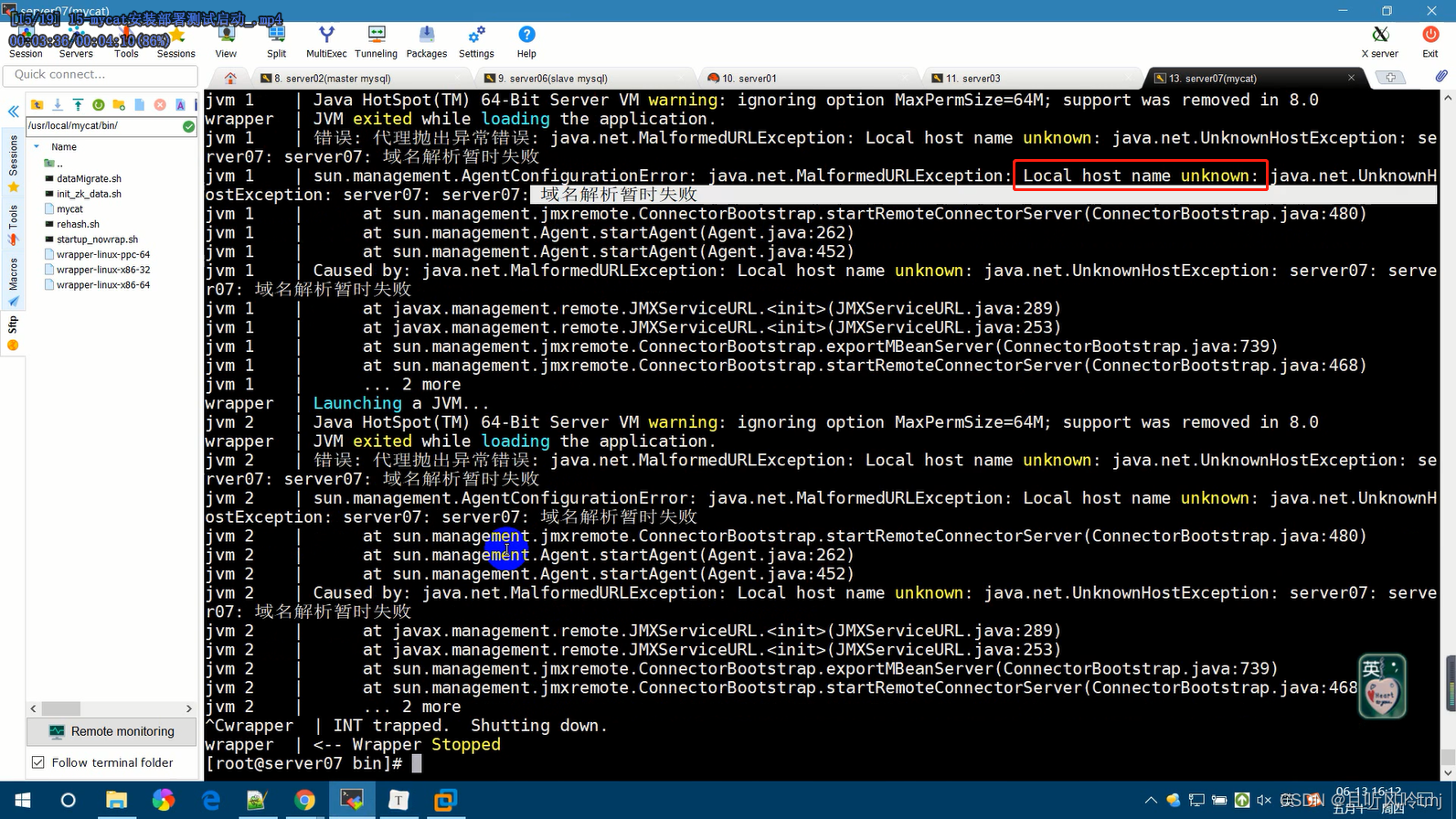Open the View toolbar button

[226, 42]
